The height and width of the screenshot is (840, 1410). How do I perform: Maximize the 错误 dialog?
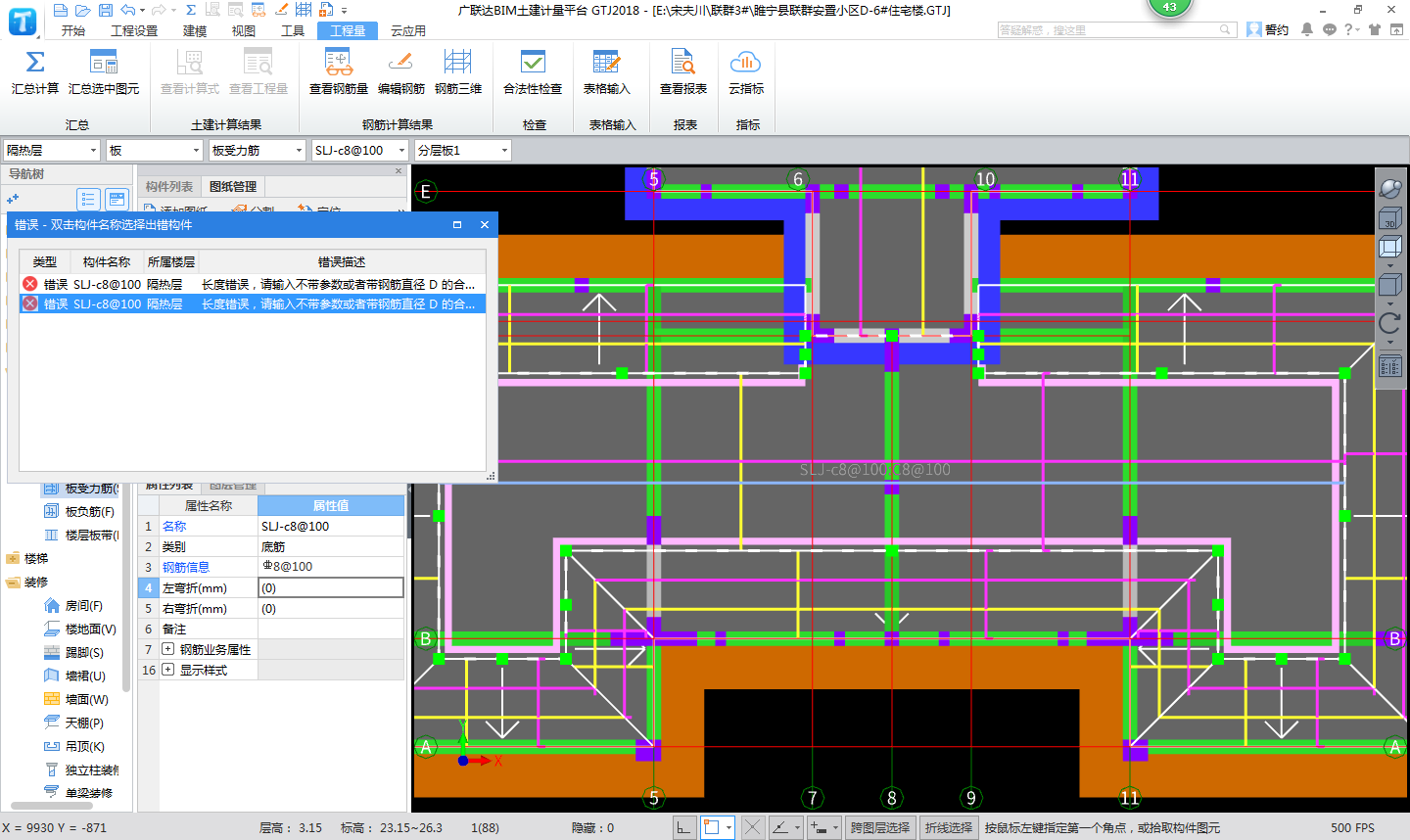[x=457, y=224]
